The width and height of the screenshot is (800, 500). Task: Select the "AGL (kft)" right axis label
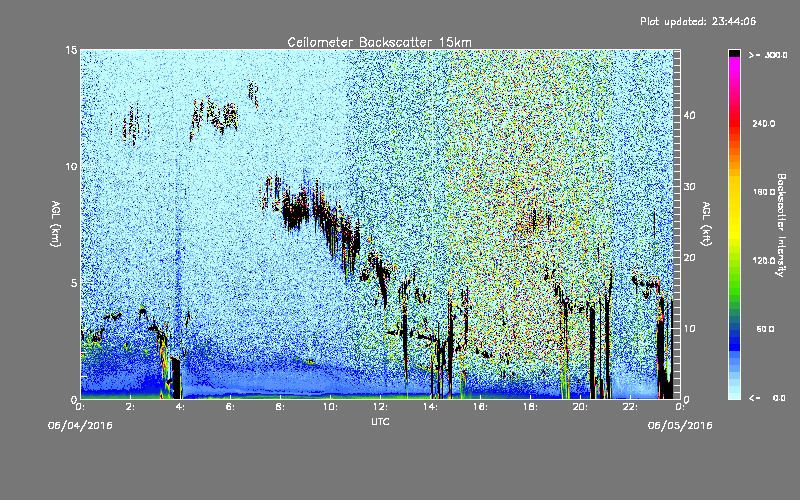(706, 223)
